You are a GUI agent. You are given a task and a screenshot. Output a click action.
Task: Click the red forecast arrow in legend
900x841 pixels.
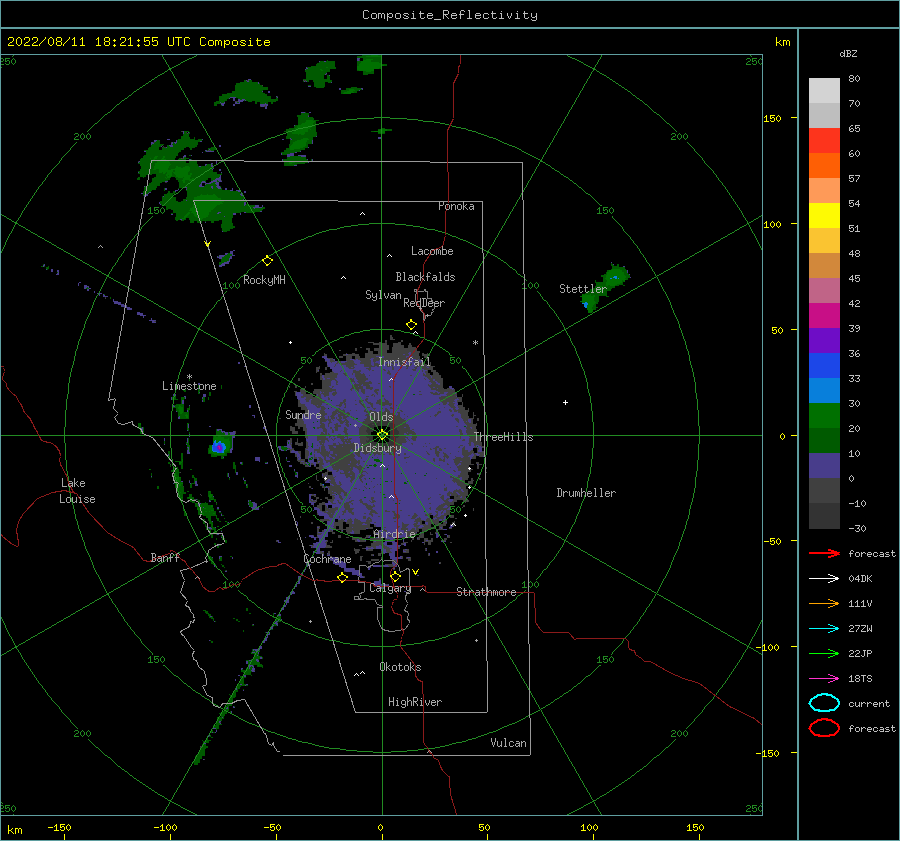[x=824, y=553]
